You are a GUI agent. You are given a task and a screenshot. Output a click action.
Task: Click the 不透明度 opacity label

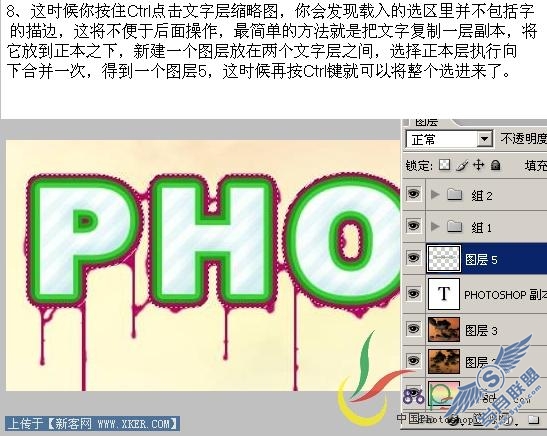[x=524, y=139]
